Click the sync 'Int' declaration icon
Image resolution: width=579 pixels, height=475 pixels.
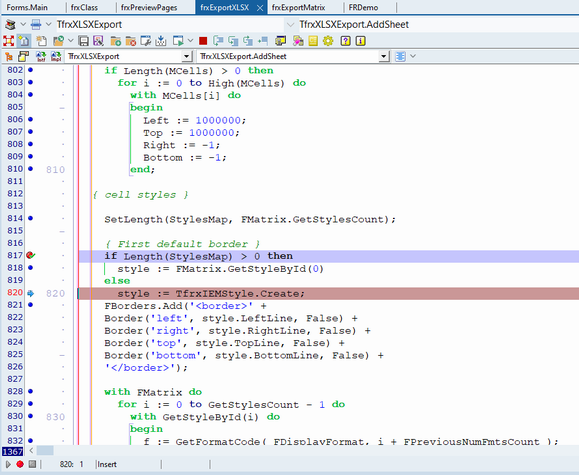41,57
